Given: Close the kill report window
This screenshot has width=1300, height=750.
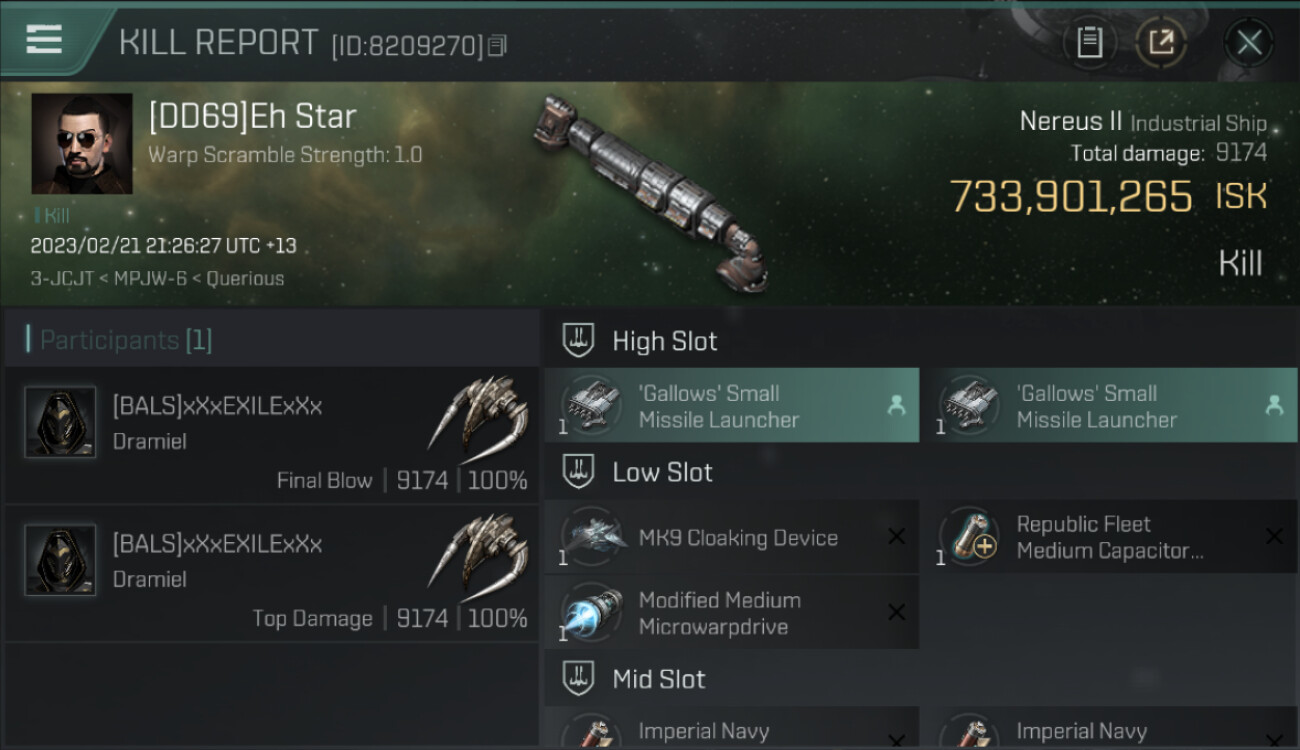Looking at the screenshot, I should [1248, 42].
